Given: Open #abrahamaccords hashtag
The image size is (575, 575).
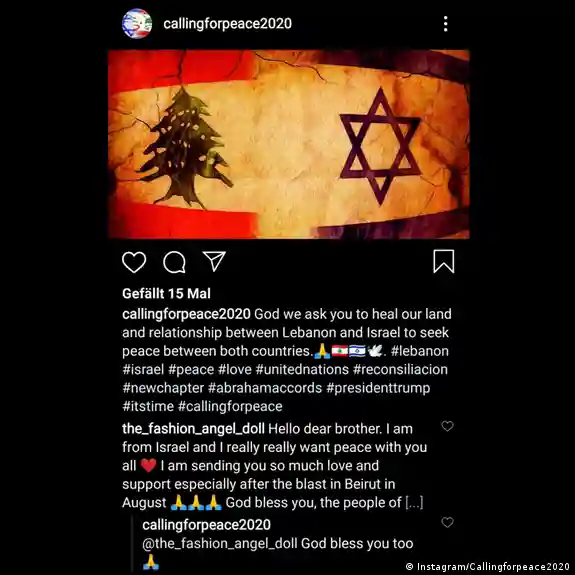Looking at the screenshot, I should pyautogui.click(x=265, y=388).
